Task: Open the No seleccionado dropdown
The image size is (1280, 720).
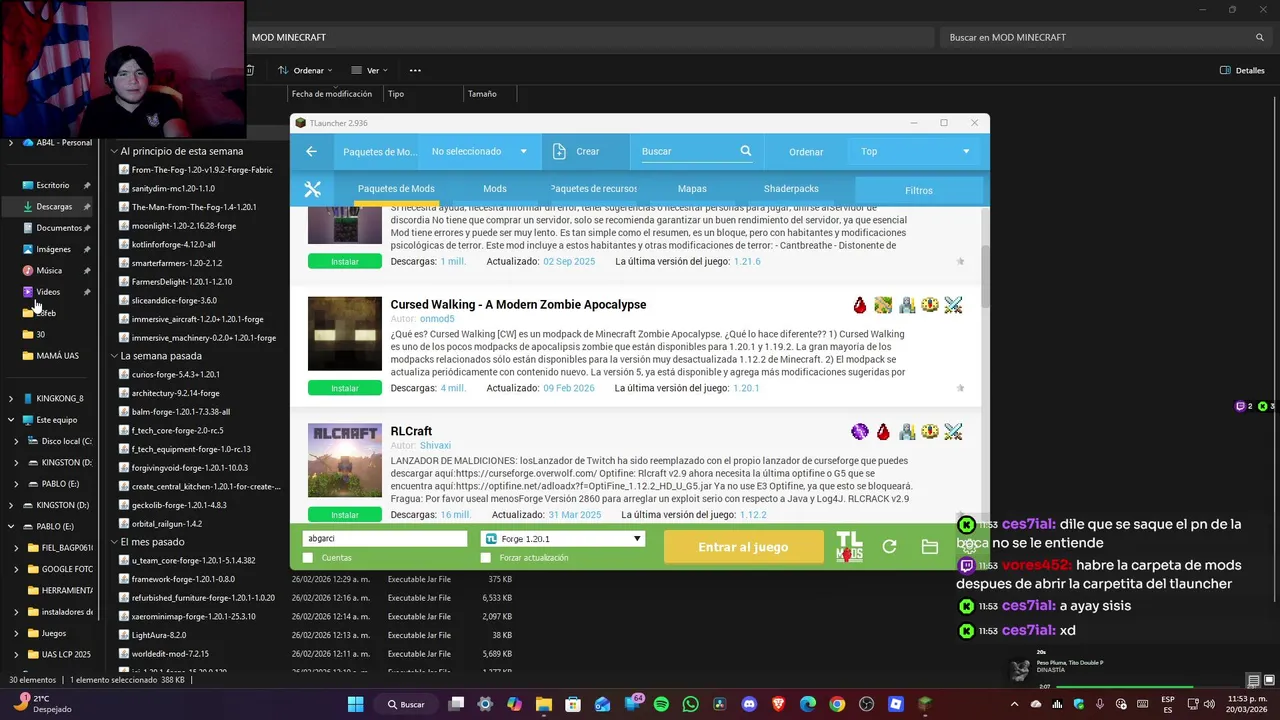Action: 479,151
